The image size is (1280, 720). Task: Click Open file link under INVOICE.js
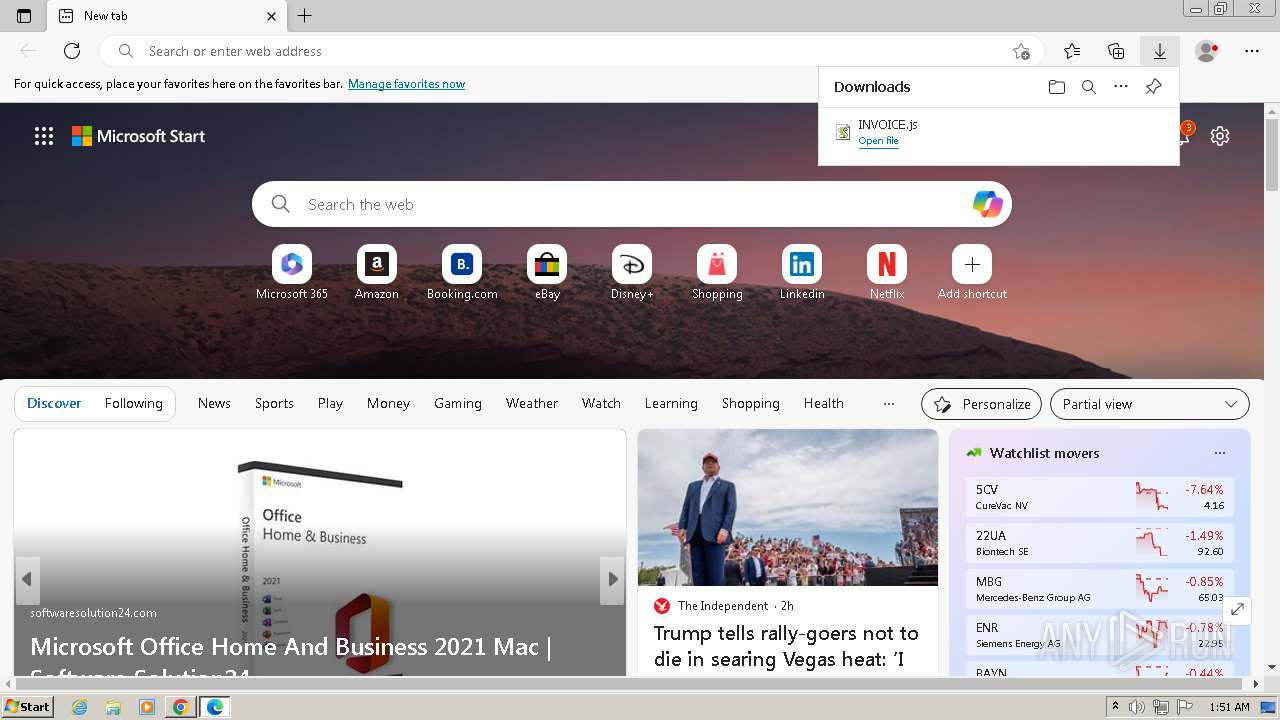pos(878,141)
